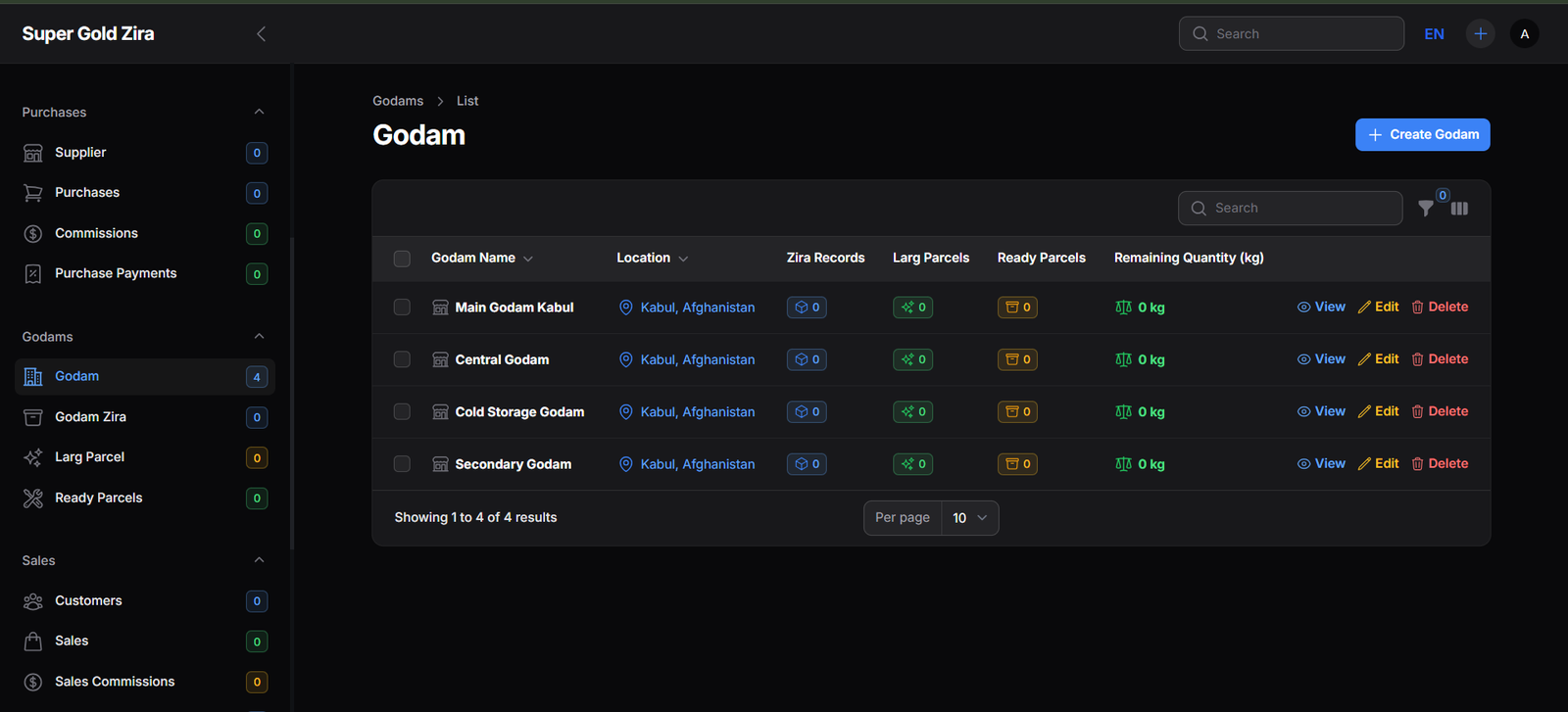Delete the Secondary Godam row

pos(1440,464)
